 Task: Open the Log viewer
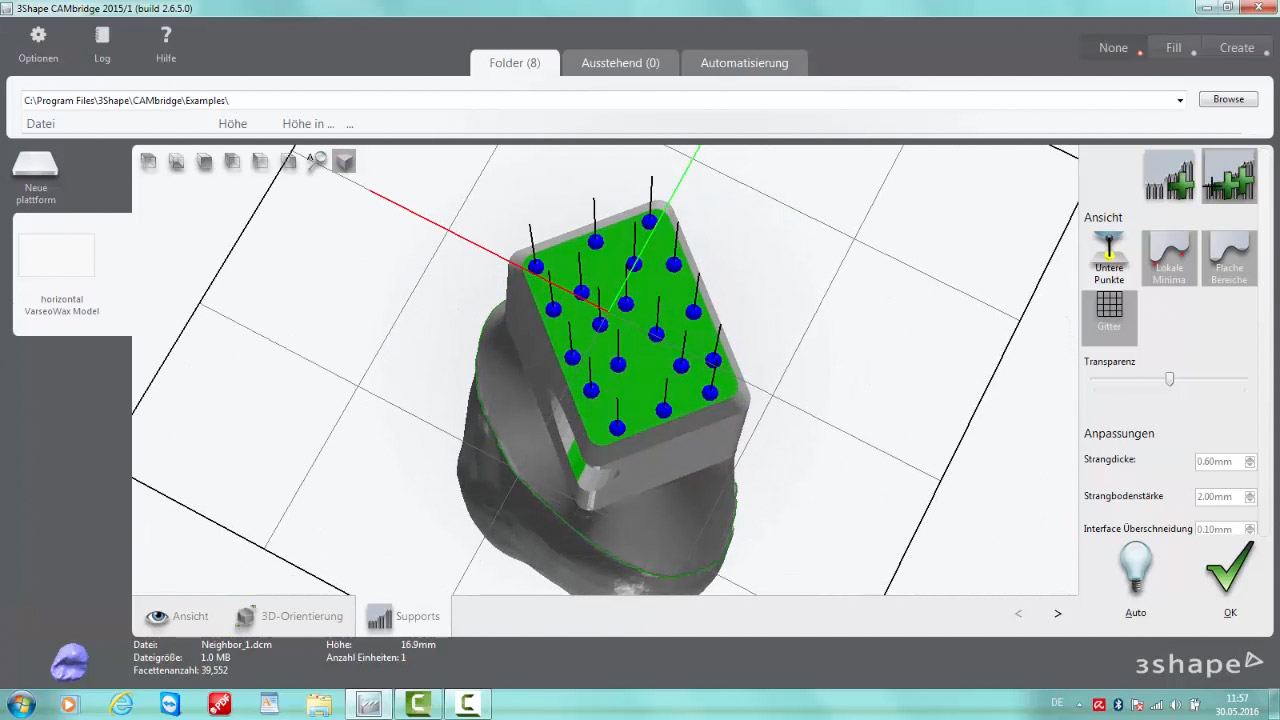(102, 44)
